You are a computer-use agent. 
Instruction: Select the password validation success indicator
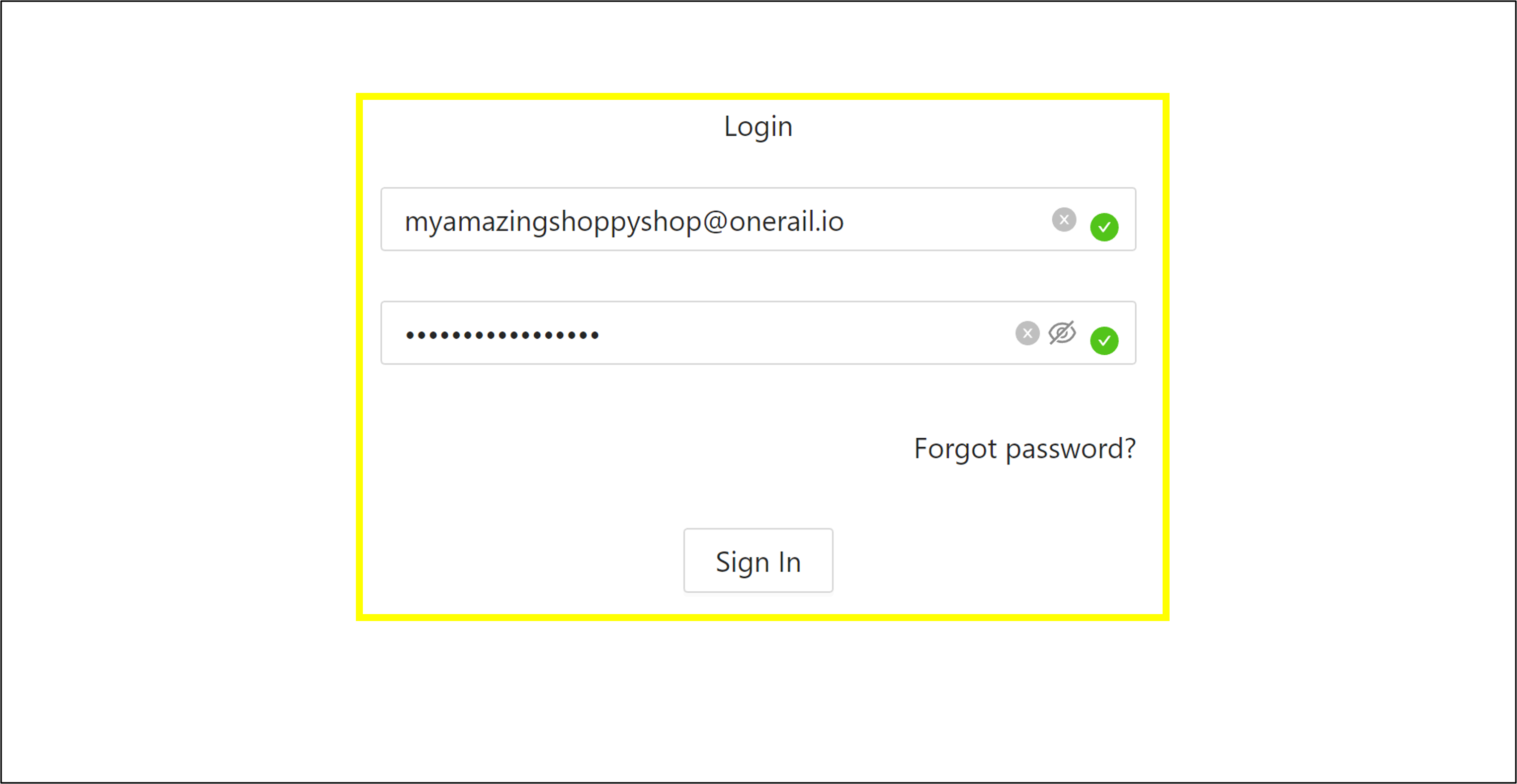(x=1103, y=340)
